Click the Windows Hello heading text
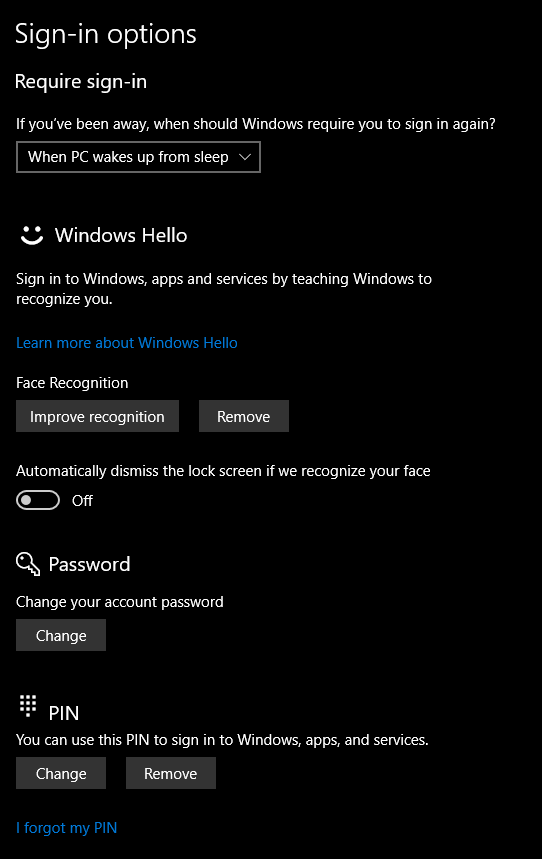This screenshot has height=859, width=542. coord(121,236)
